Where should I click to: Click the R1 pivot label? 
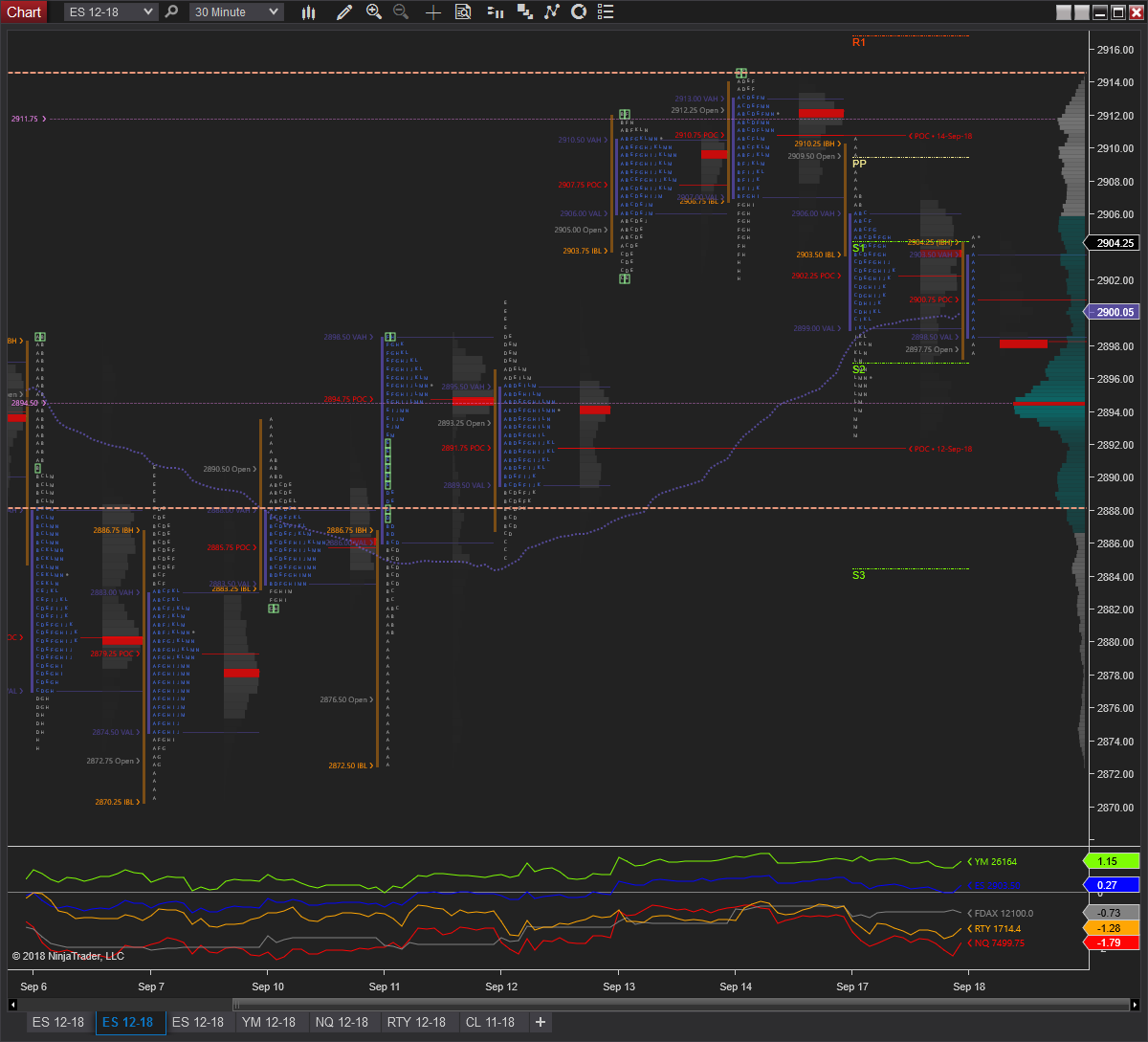(859, 42)
